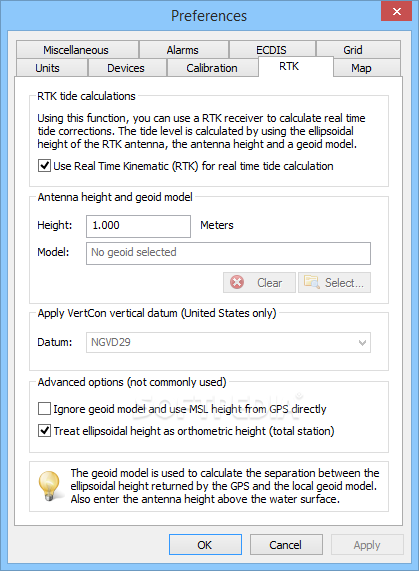Close the Preferences window
The image size is (419, 571).
coord(396,11)
